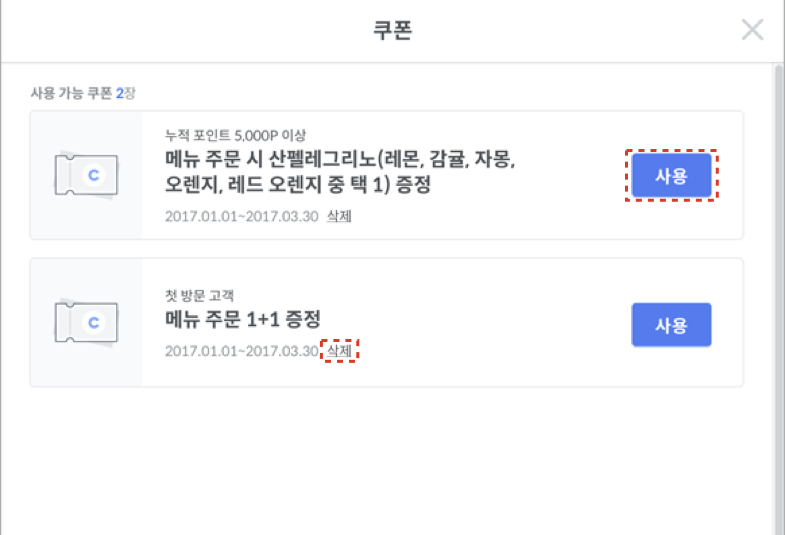Click the gray thumbnail panel of first coupon card

click(86, 175)
